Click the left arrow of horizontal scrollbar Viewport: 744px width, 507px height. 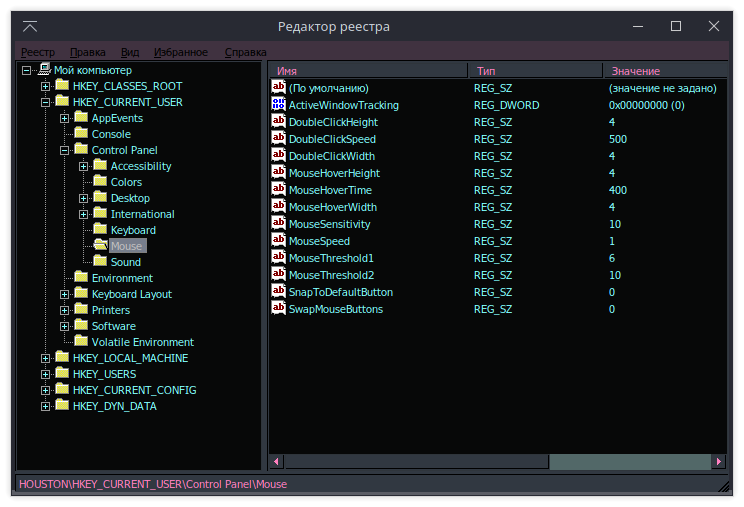point(277,461)
